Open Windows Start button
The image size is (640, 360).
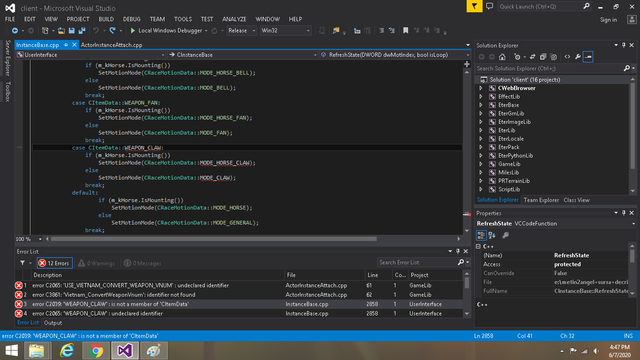(x=11, y=351)
